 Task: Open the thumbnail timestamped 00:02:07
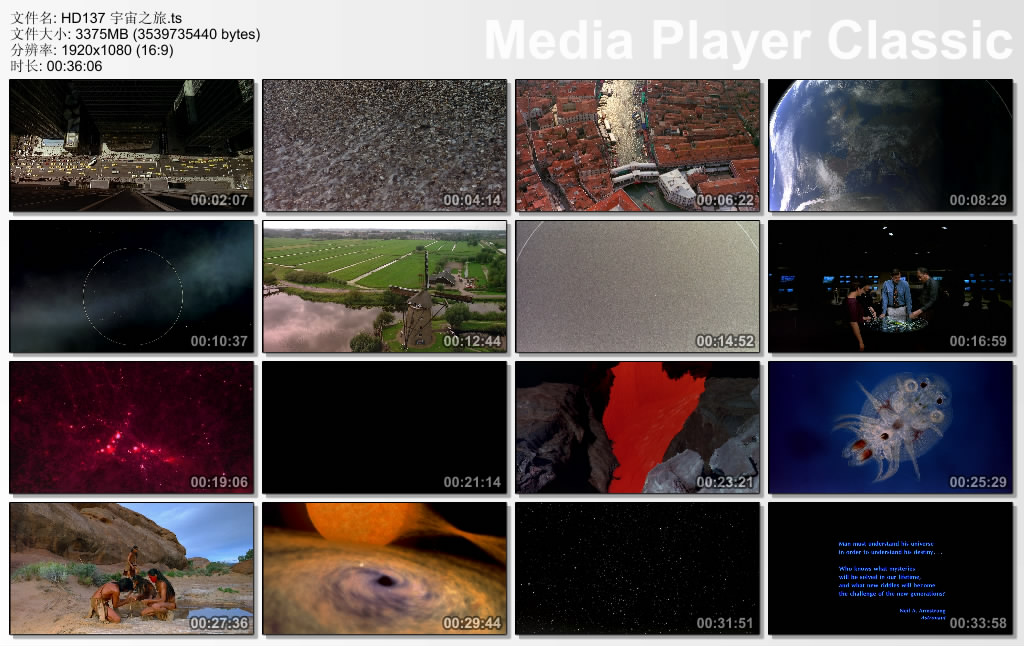[131, 146]
